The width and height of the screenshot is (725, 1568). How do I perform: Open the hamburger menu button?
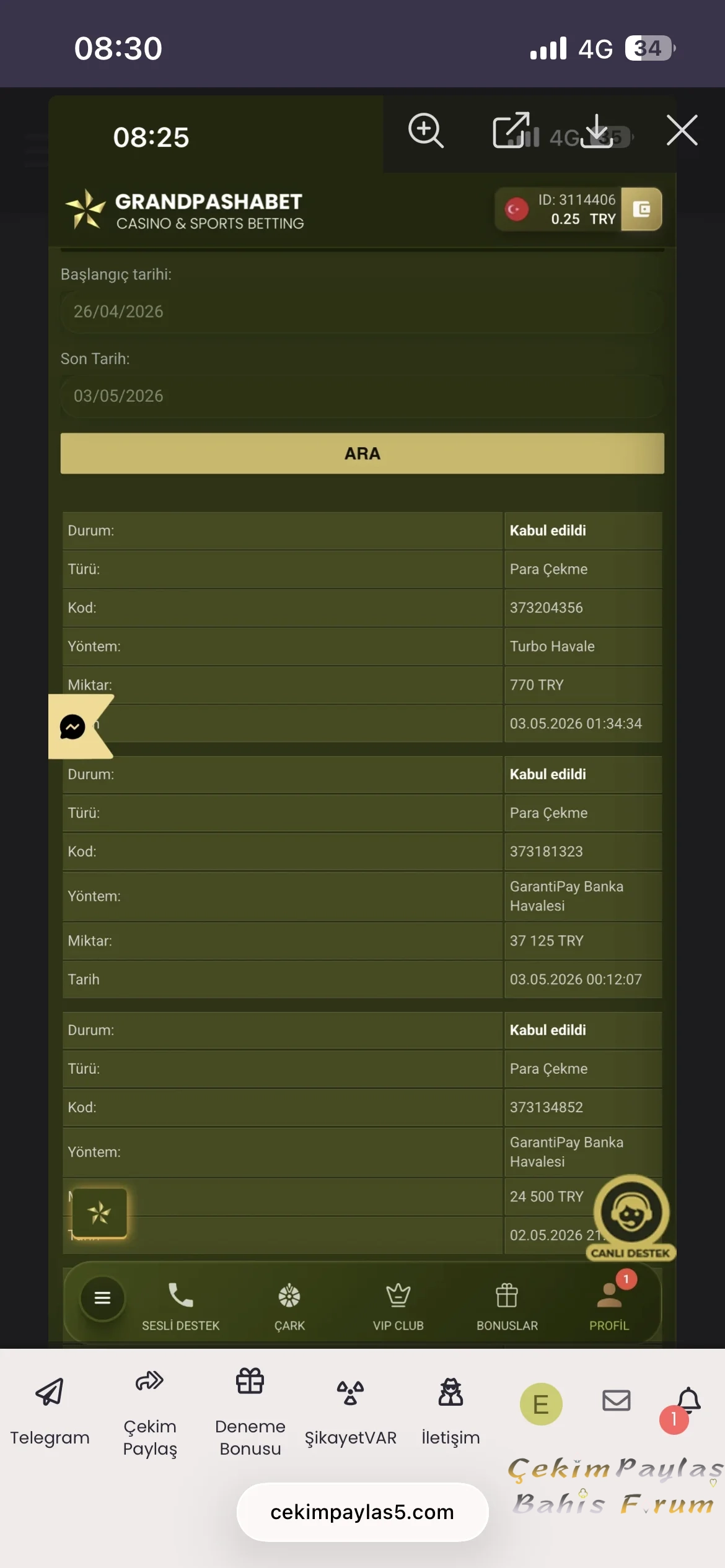(102, 1297)
